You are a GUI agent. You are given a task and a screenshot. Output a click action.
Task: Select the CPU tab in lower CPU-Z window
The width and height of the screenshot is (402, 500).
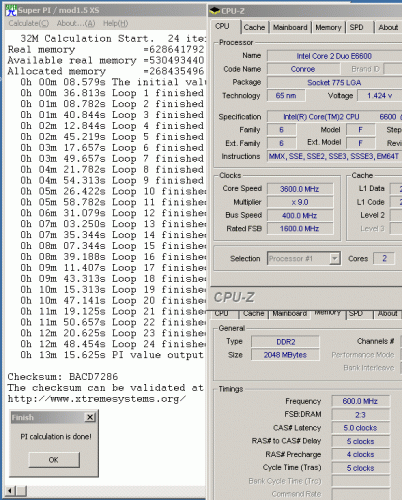[222, 314]
